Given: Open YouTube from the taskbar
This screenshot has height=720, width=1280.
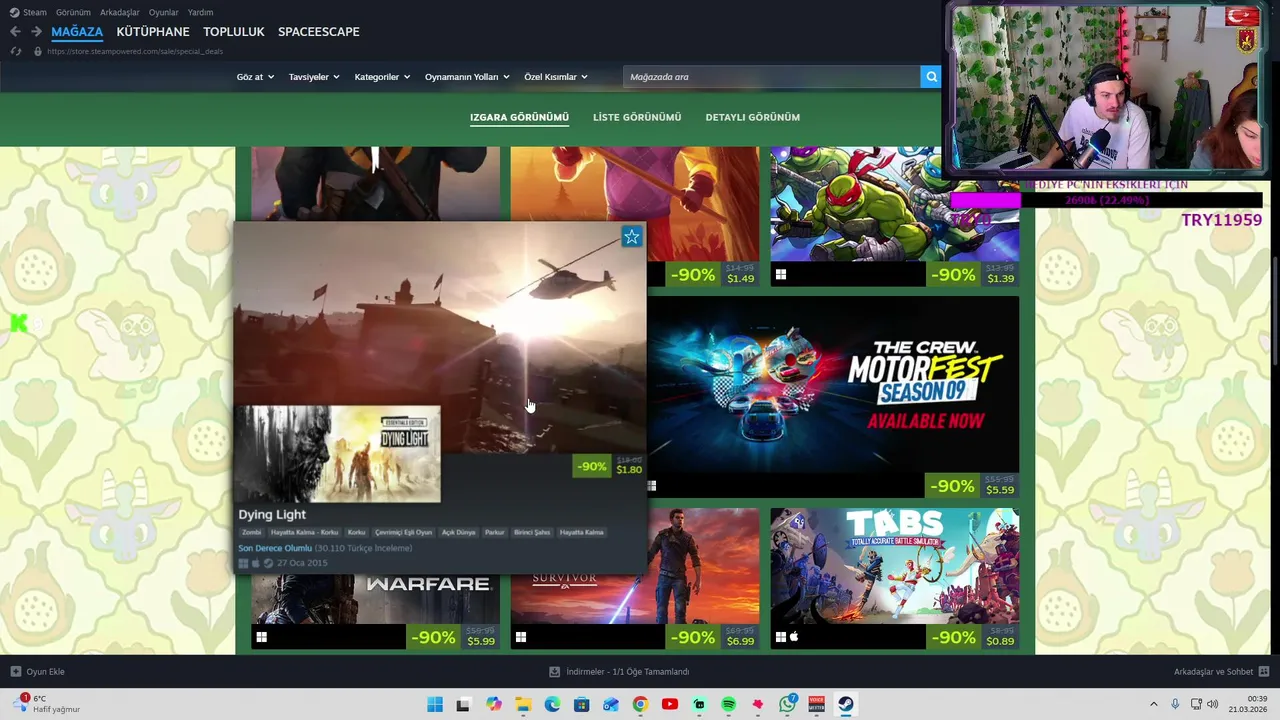Looking at the screenshot, I should 670,704.
